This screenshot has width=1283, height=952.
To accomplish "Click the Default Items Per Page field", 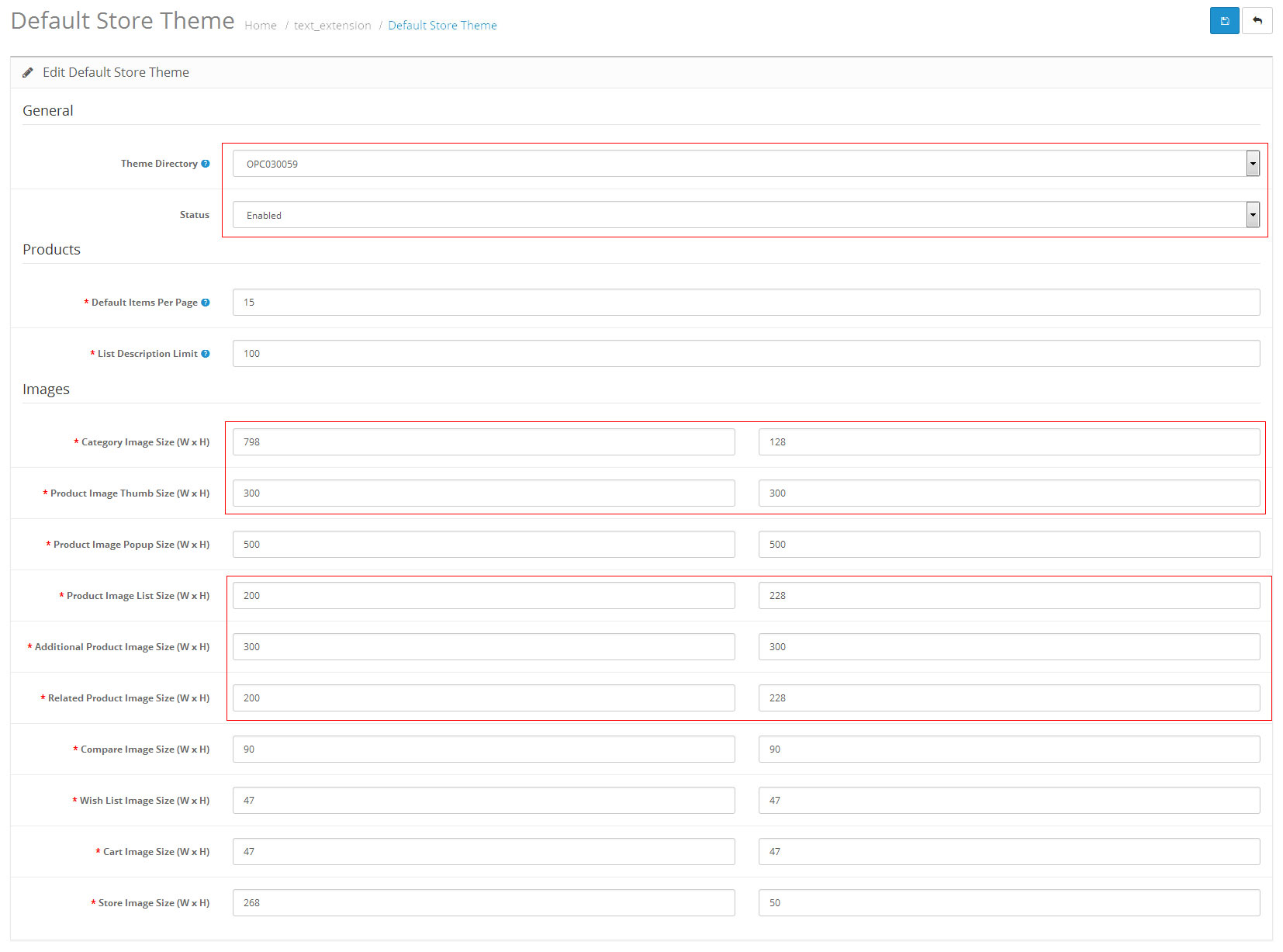I will (x=745, y=303).
